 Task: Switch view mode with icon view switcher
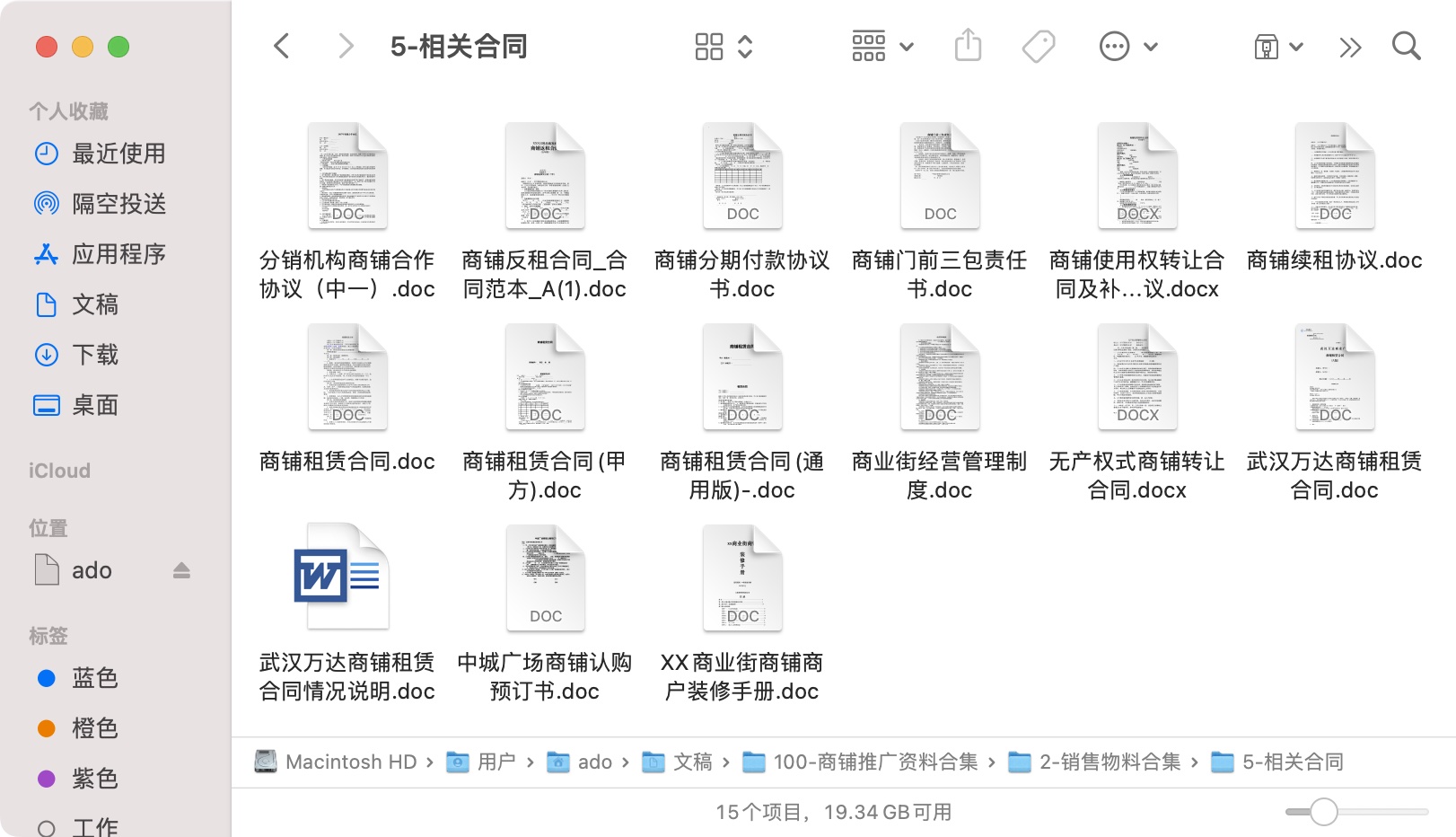724,46
